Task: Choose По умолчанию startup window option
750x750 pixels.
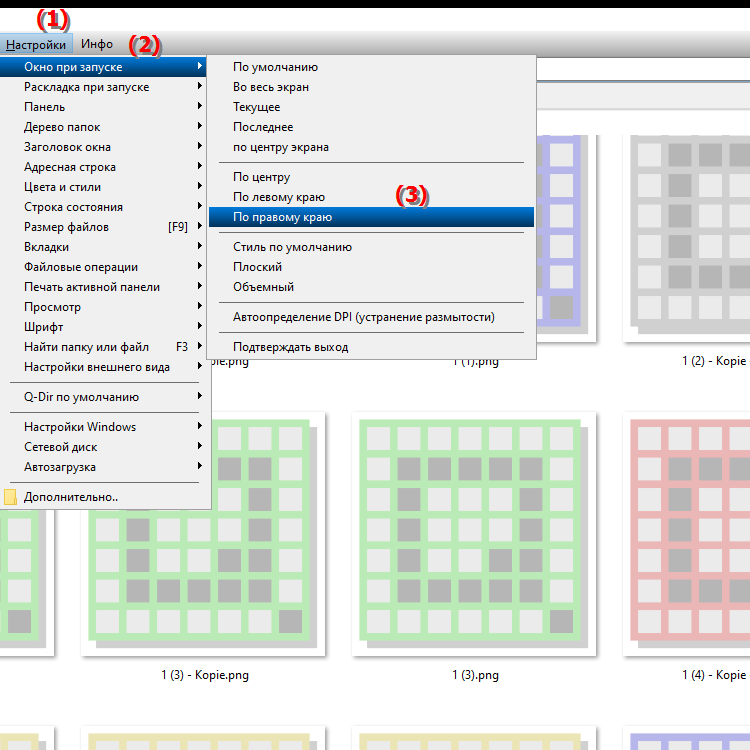Action: (371, 67)
